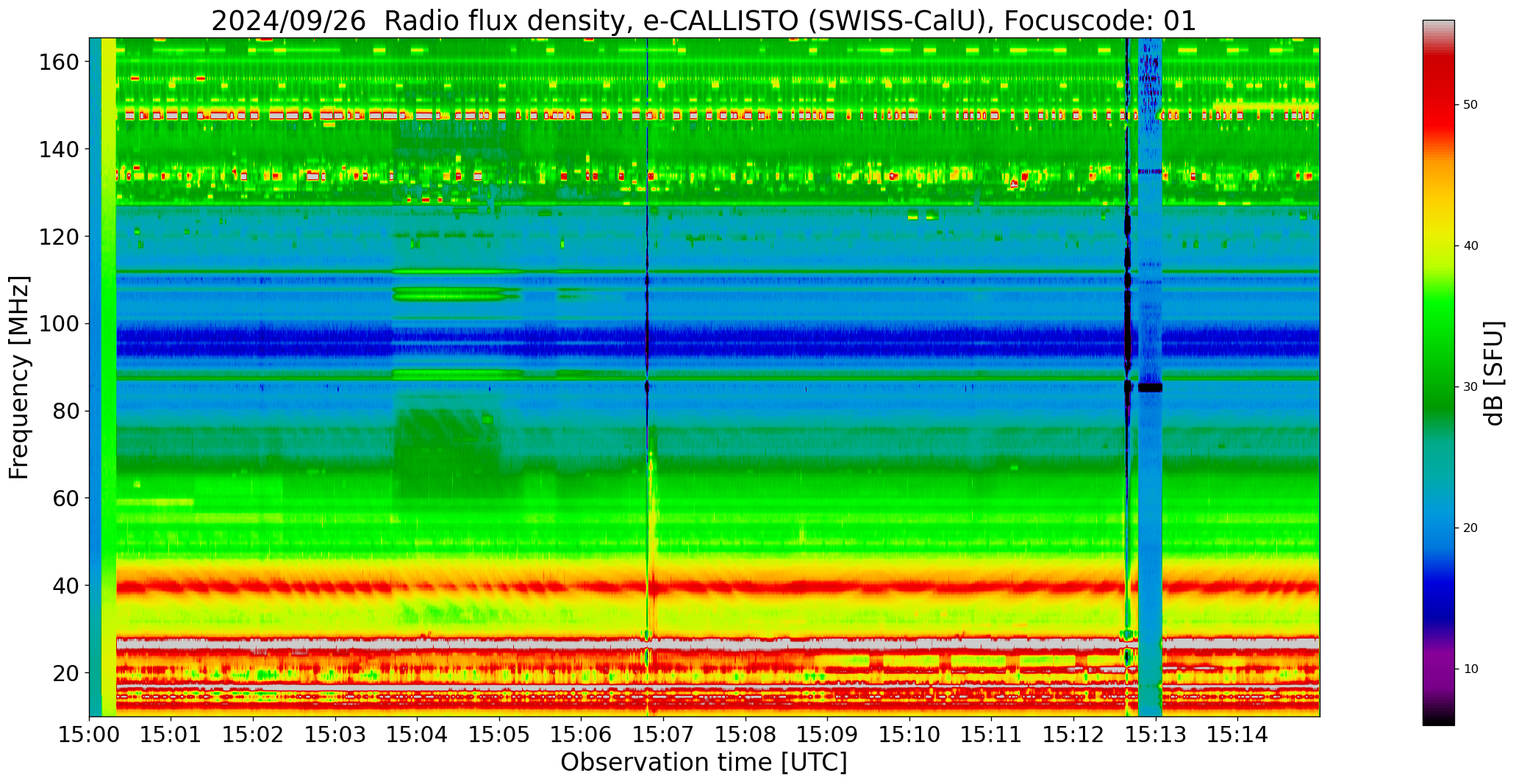Viewport: 1516px width, 784px height.
Task: Click the 15:03 time tick label
Action: (336, 734)
